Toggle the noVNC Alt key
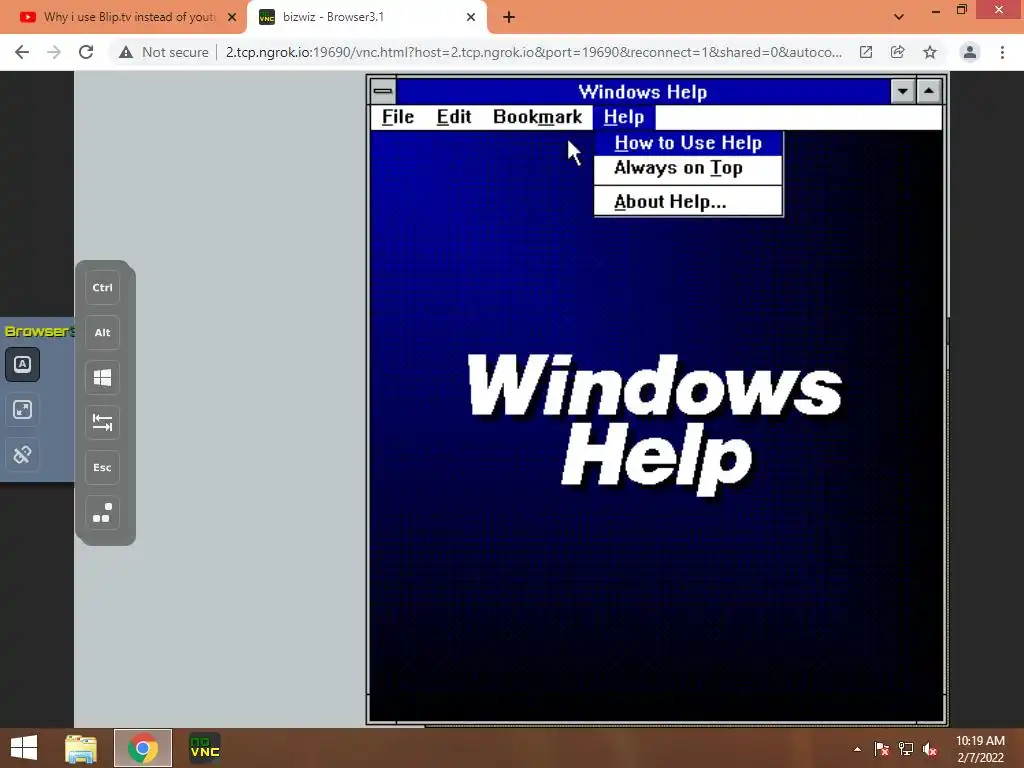This screenshot has height=768, width=1024. [103, 332]
